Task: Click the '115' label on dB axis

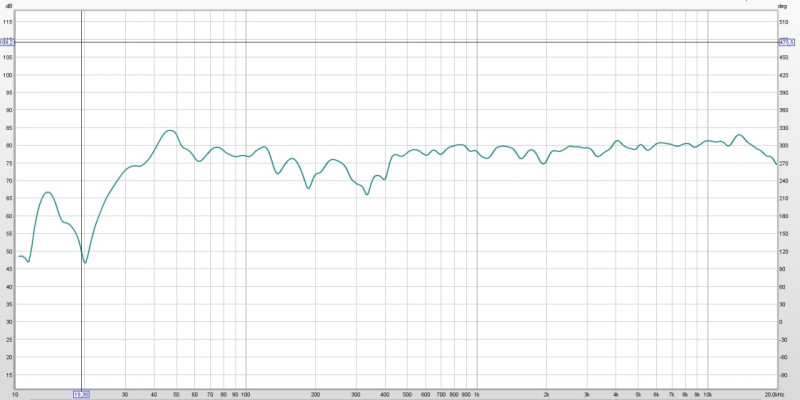Action: coord(7,22)
